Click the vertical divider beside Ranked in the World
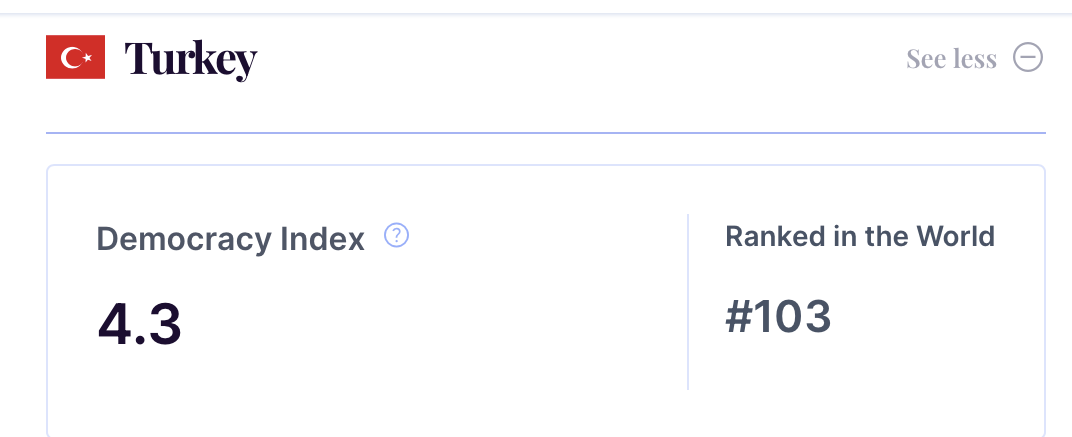 (x=688, y=302)
